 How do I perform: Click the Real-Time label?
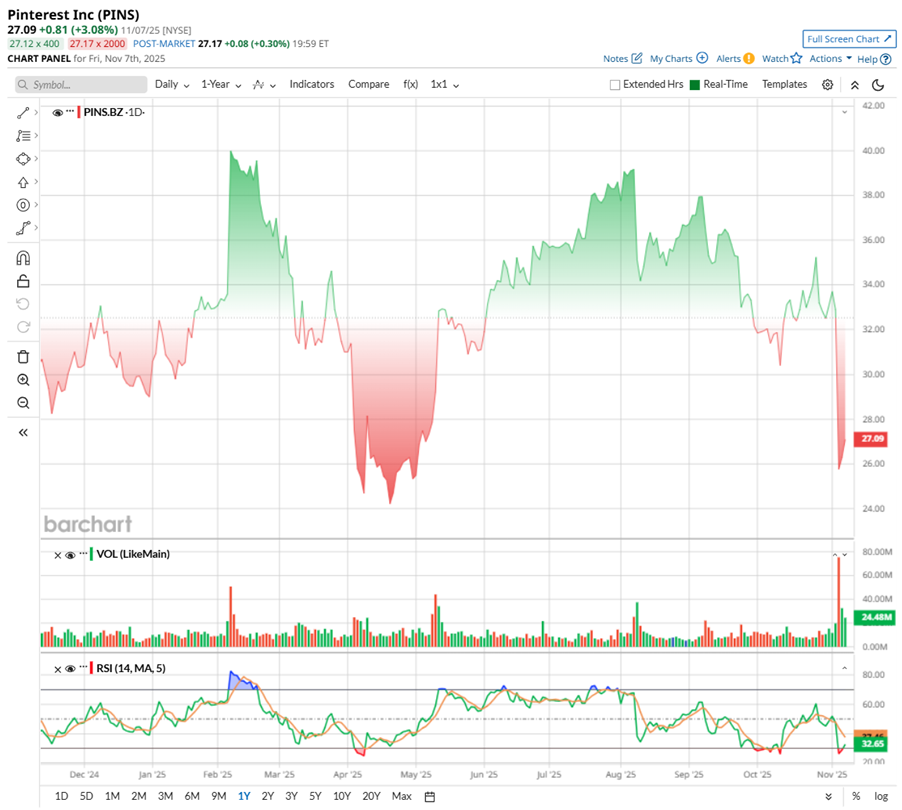[x=725, y=85]
